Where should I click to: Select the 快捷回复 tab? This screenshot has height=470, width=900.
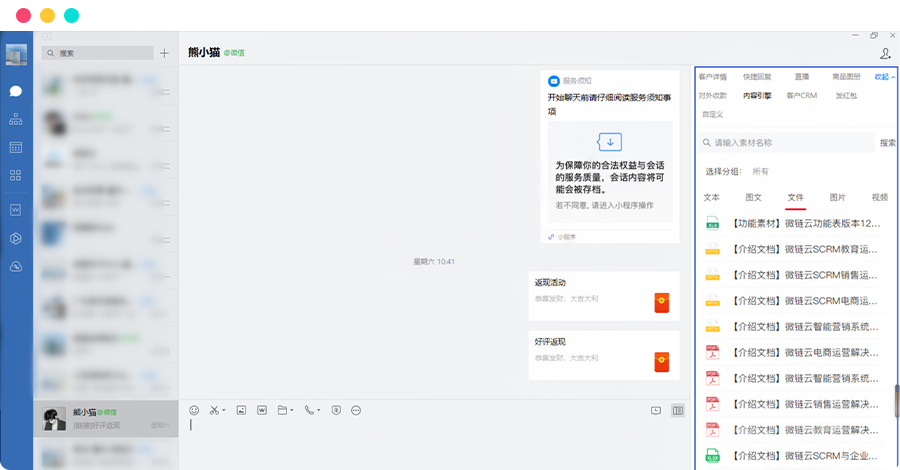pyautogui.click(x=757, y=76)
